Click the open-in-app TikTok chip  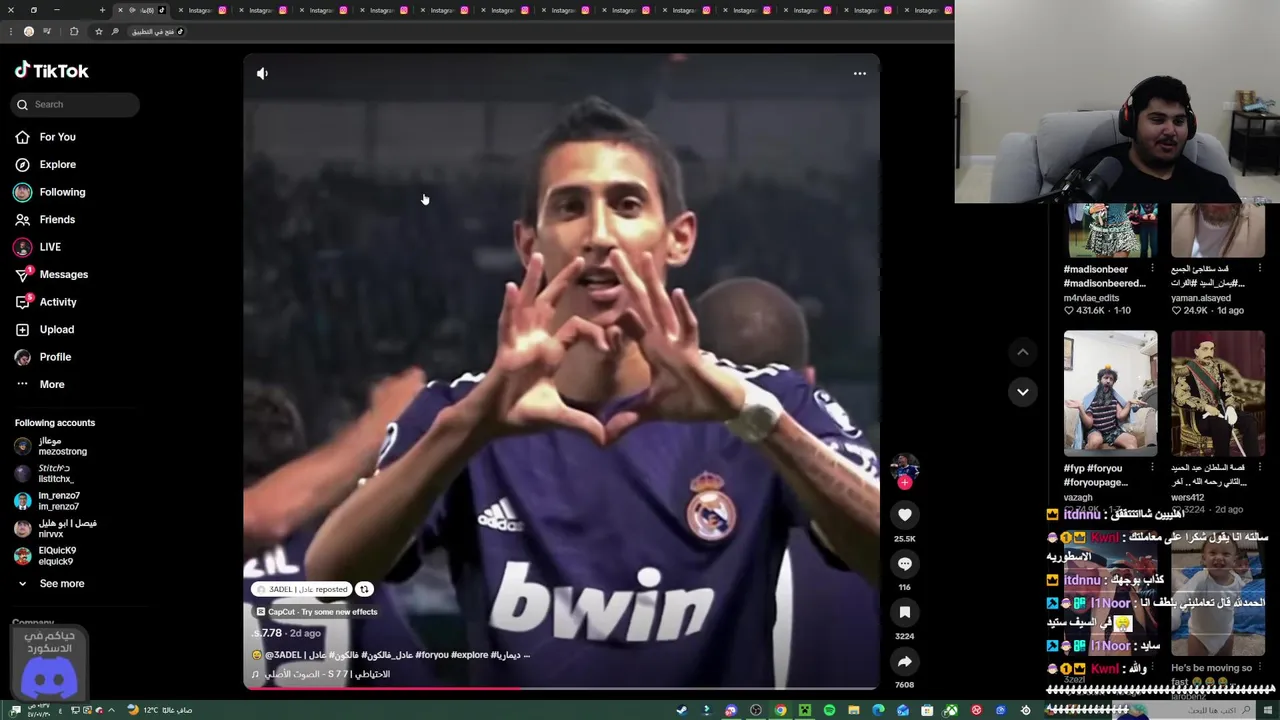tap(158, 31)
